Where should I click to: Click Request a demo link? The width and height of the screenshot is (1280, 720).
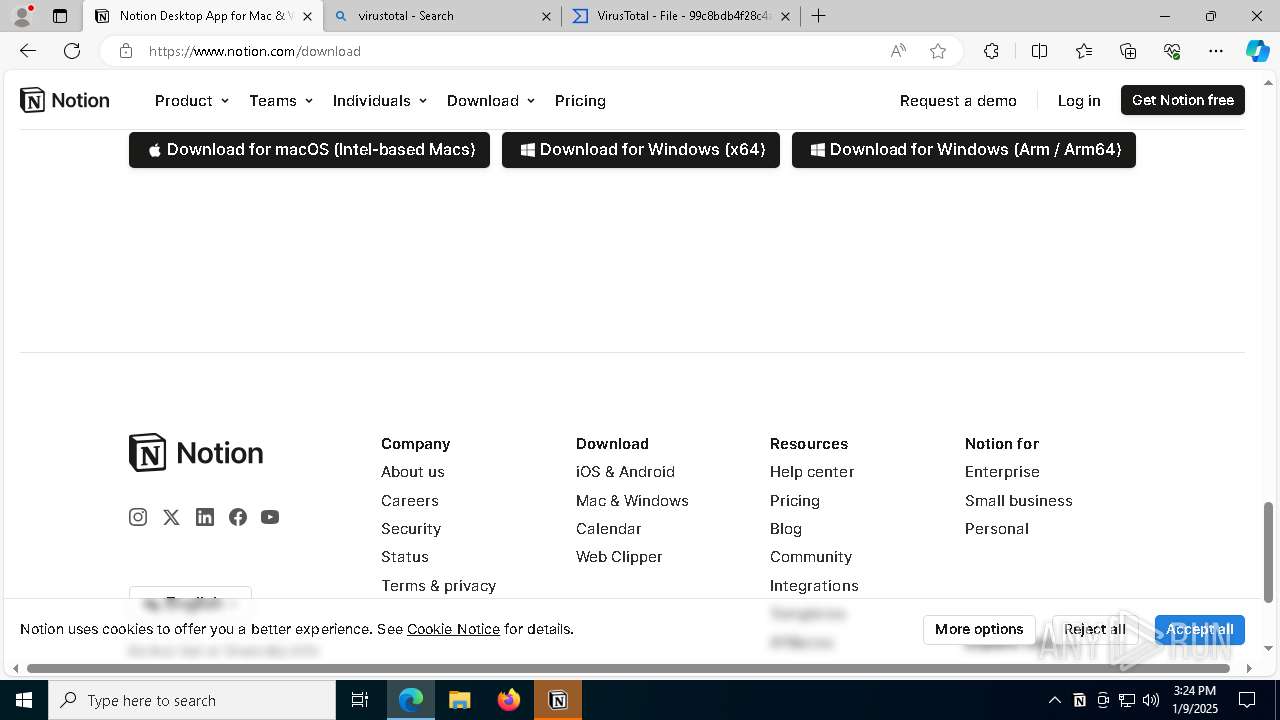click(x=958, y=100)
